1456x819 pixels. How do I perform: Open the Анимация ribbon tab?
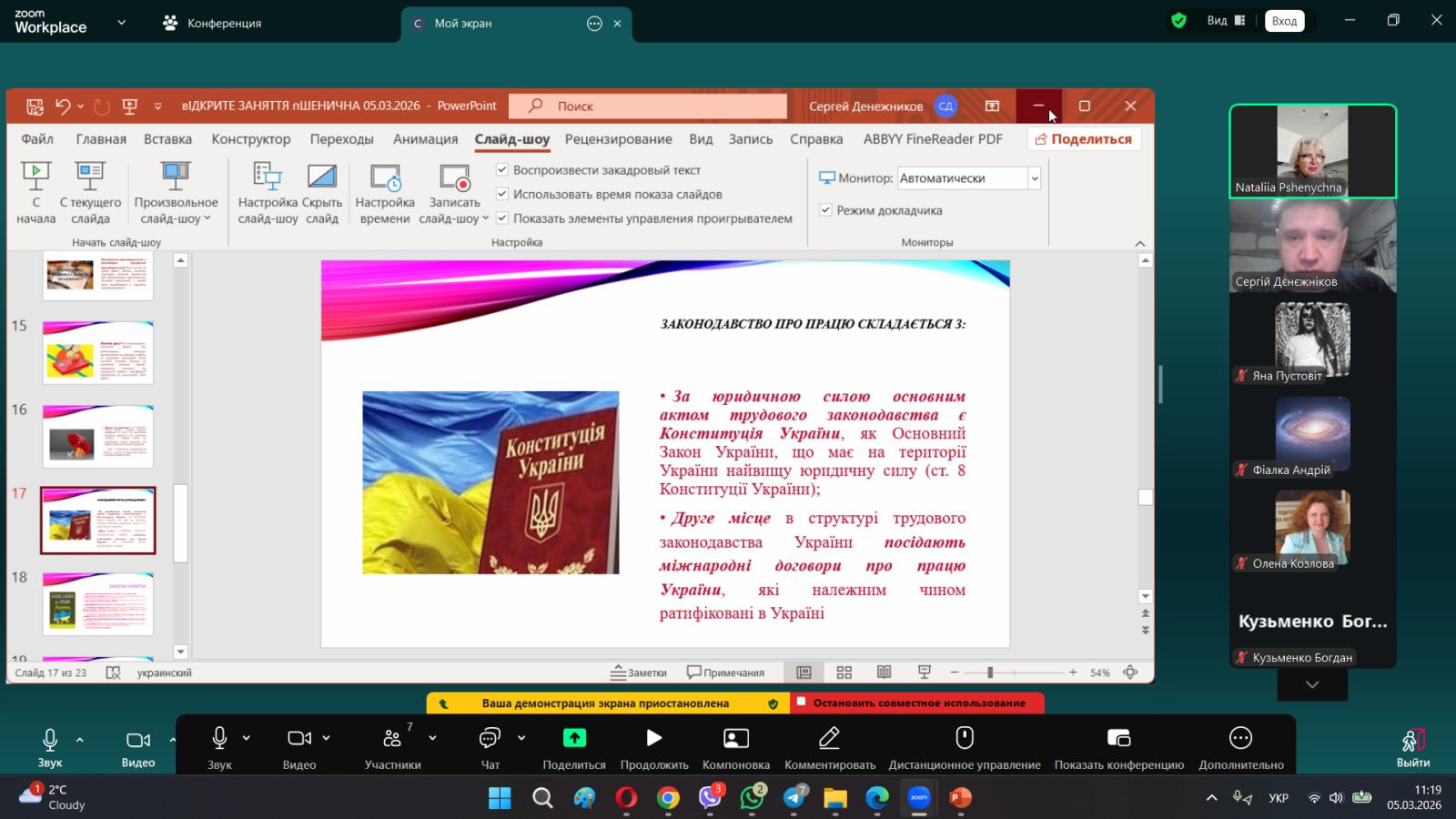click(x=425, y=139)
